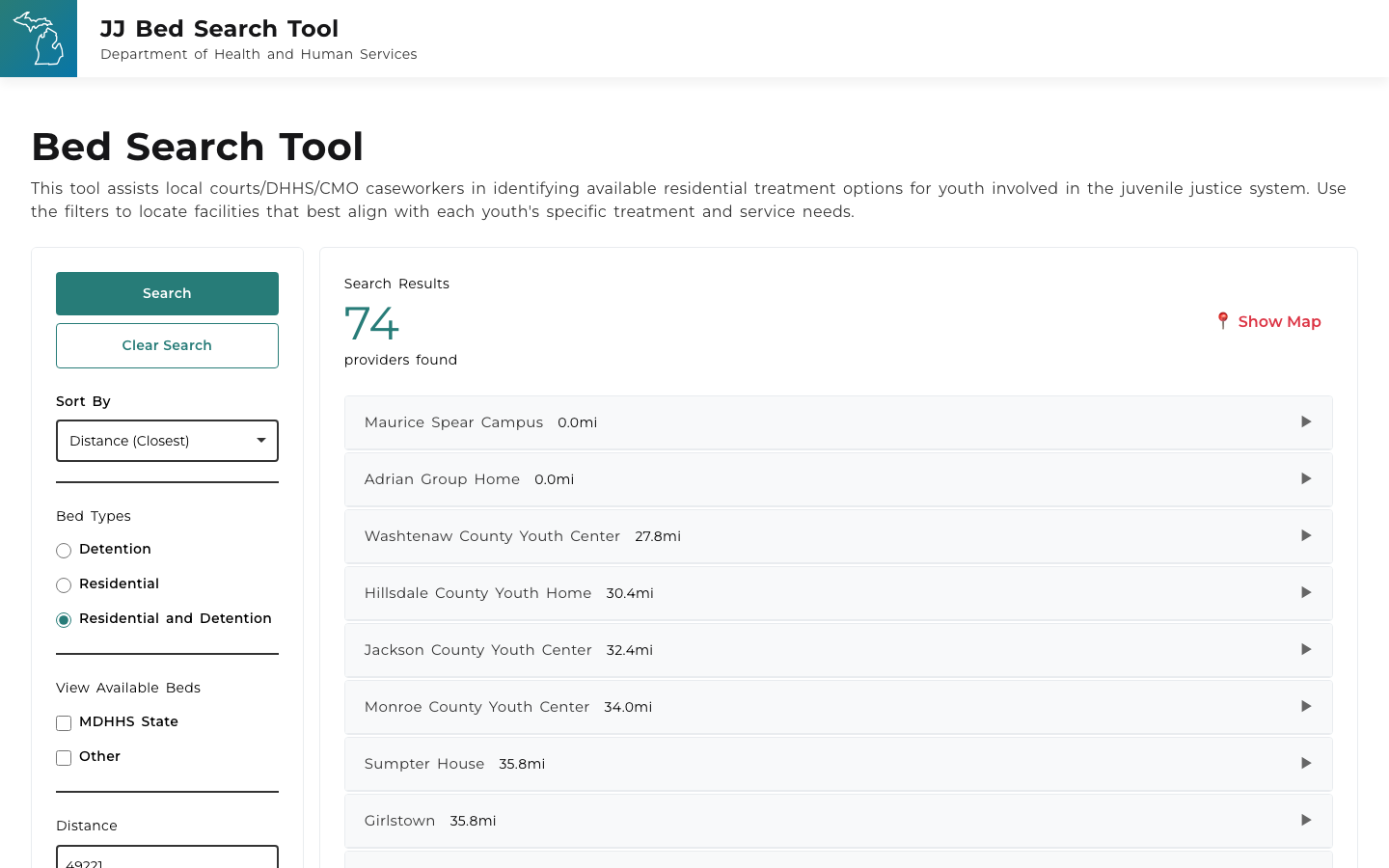
Task: Click the Adrian Group Home name
Action: tap(442, 479)
